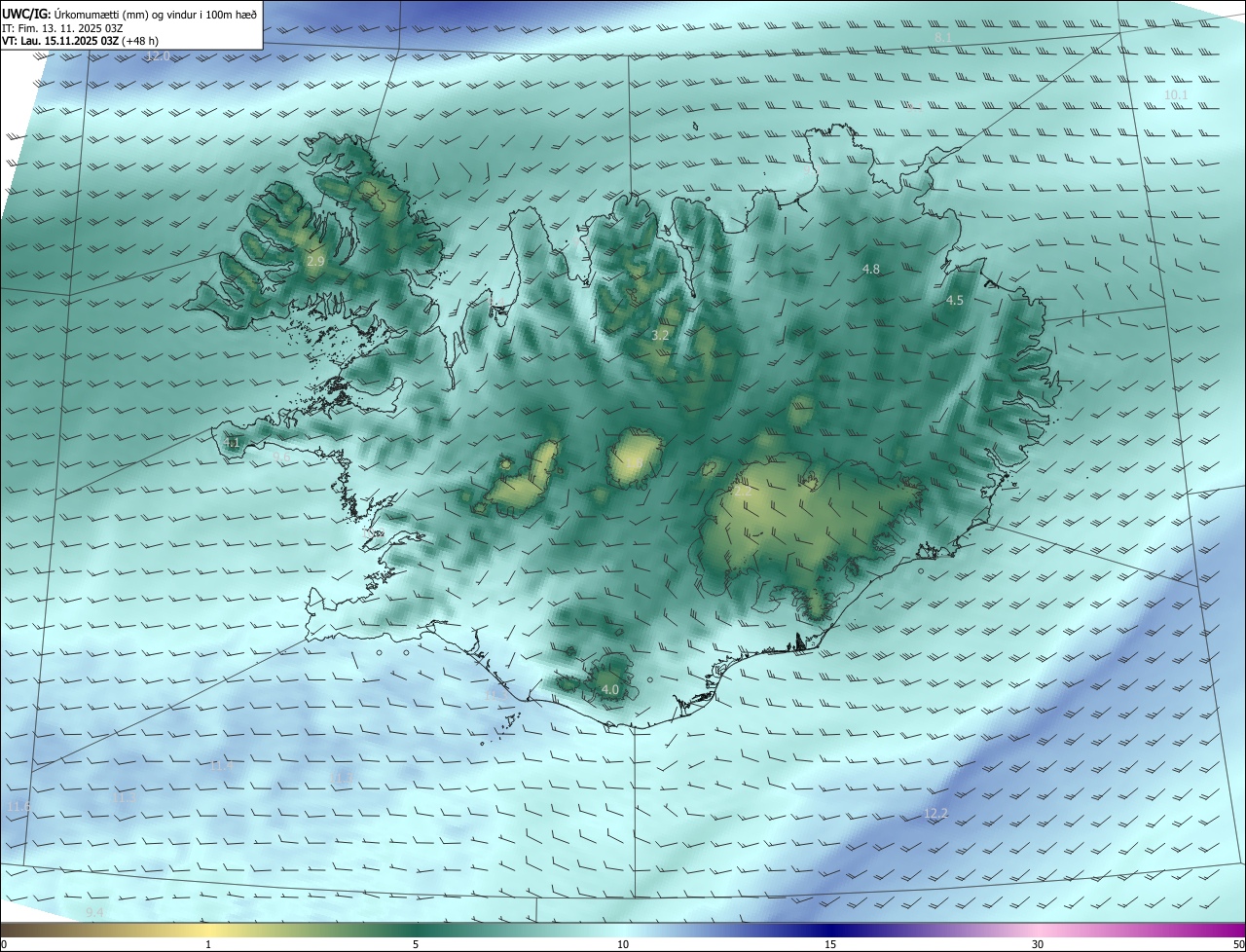Click the 'VT: Lau. 15.11.2025 03Z (+48 h)' line

[80, 41]
